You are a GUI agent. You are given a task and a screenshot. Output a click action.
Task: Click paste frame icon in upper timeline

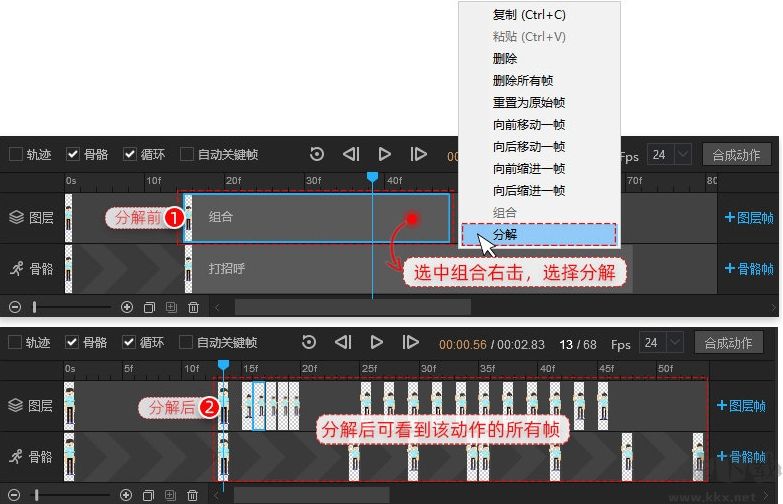point(171,307)
